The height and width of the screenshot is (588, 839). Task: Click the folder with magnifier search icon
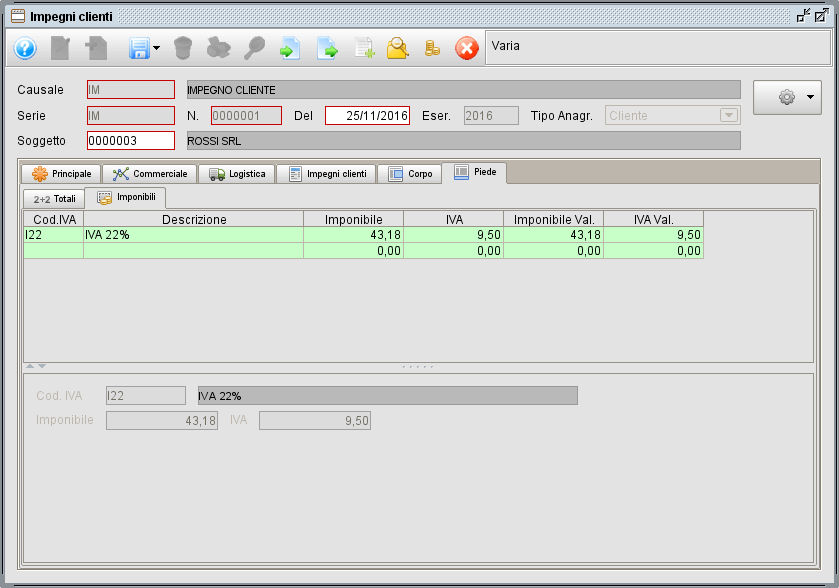[398, 48]
